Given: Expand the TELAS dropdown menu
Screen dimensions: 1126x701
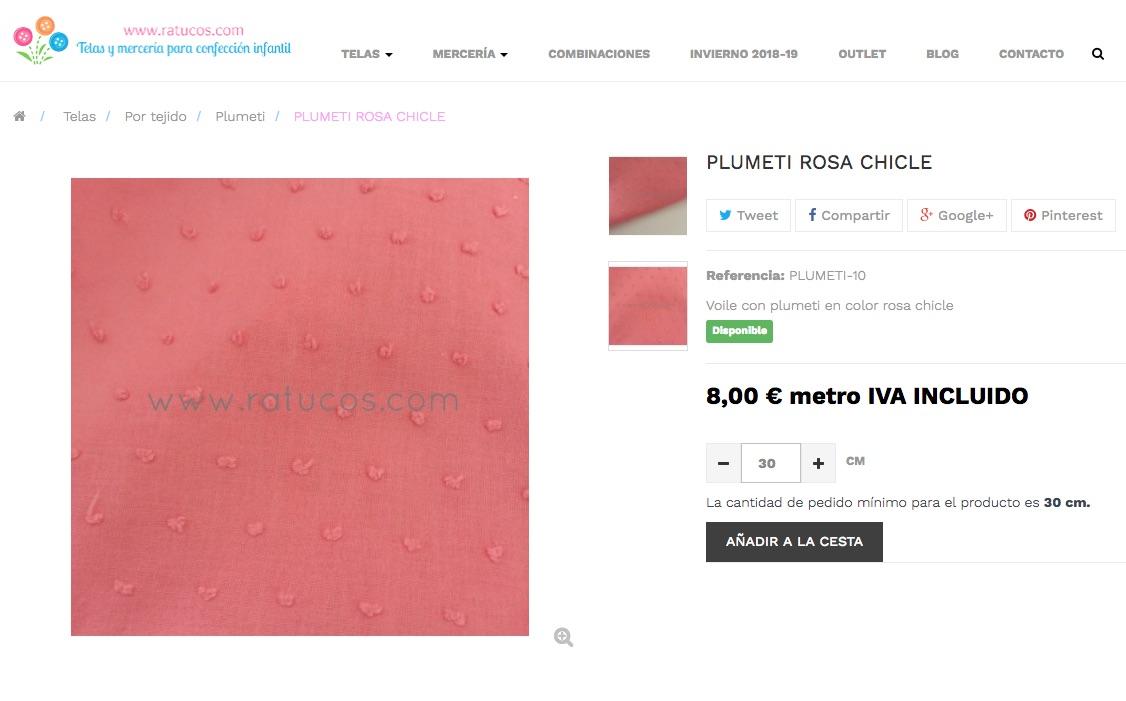Looking at the screenshot, I should point(367,54).
